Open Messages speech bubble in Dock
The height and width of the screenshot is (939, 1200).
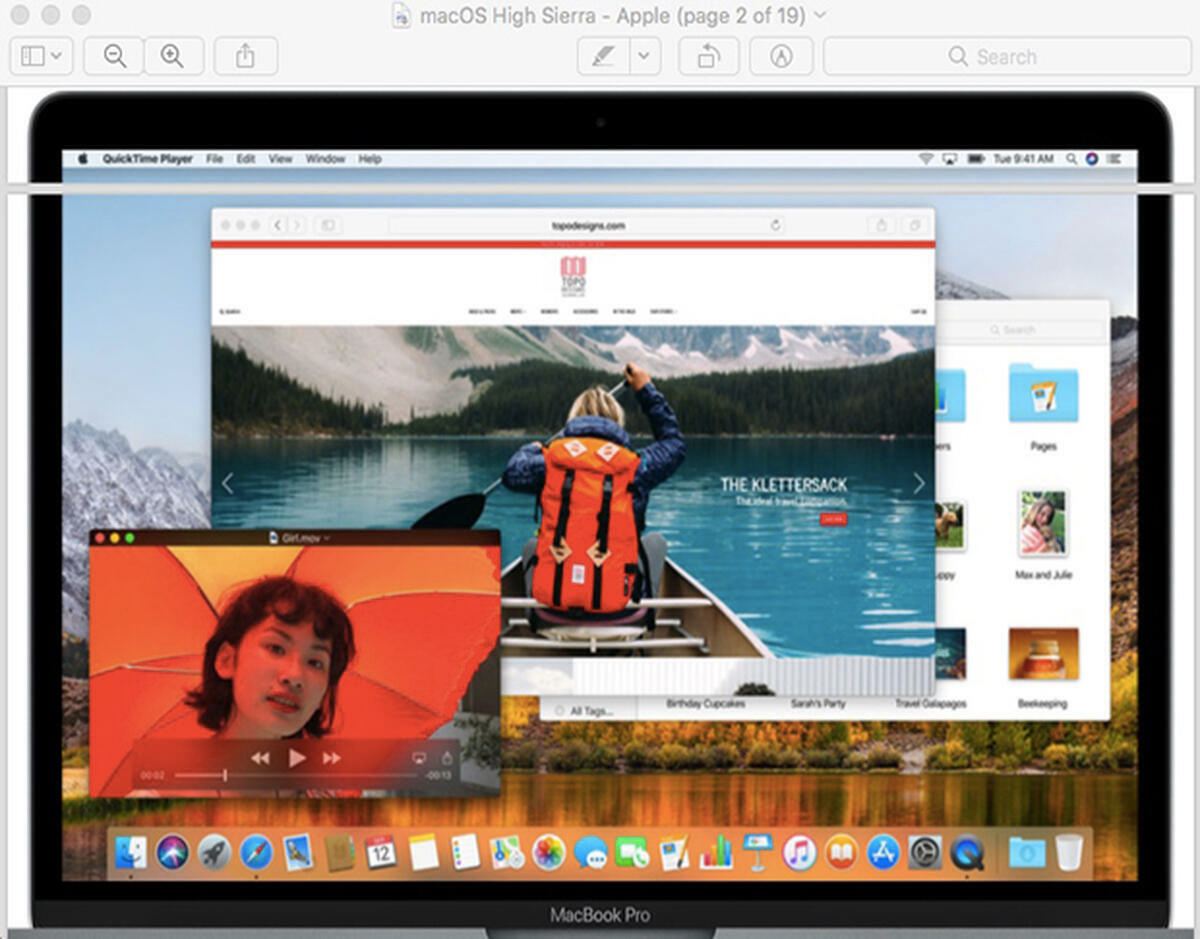(x=590, y=852)
